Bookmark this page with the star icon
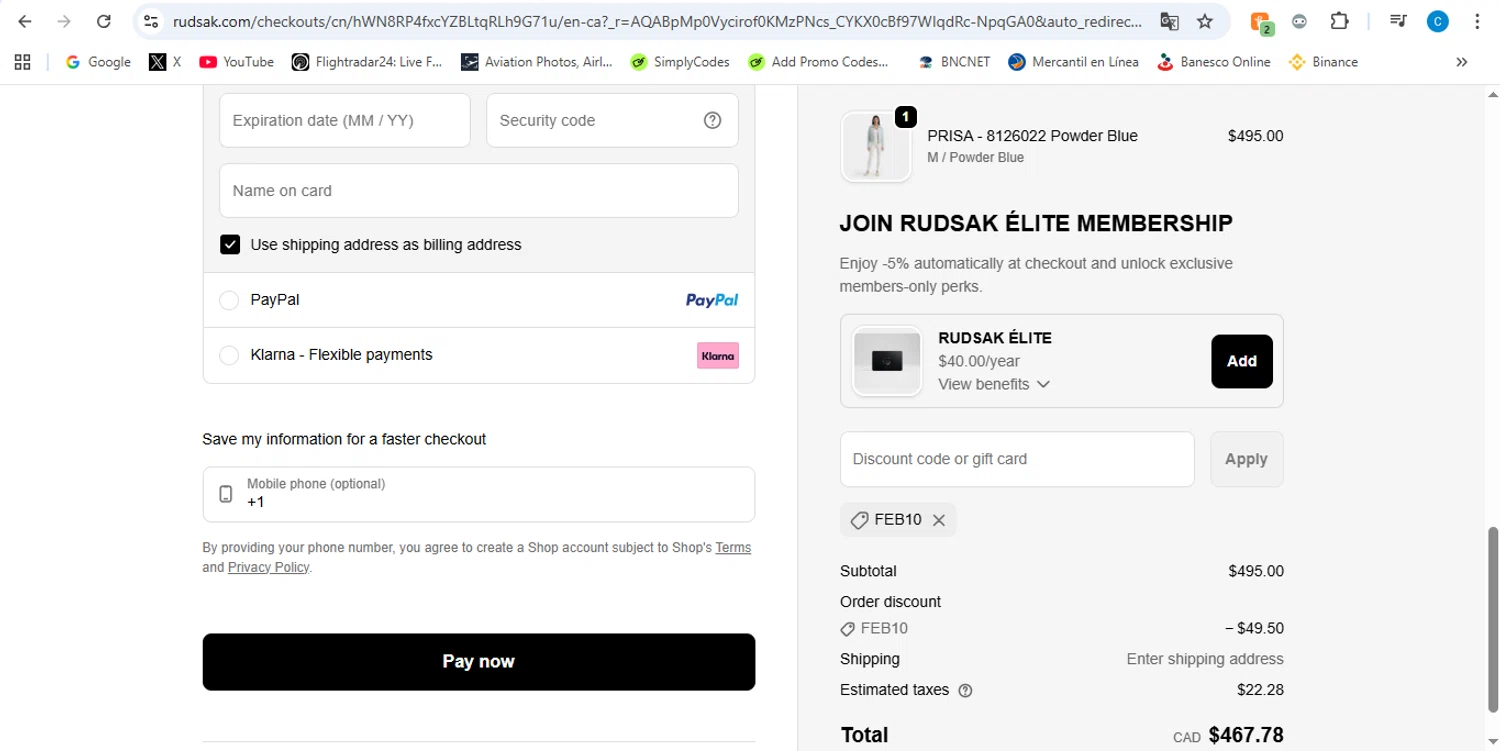1500x751 pixels. 1205,21
